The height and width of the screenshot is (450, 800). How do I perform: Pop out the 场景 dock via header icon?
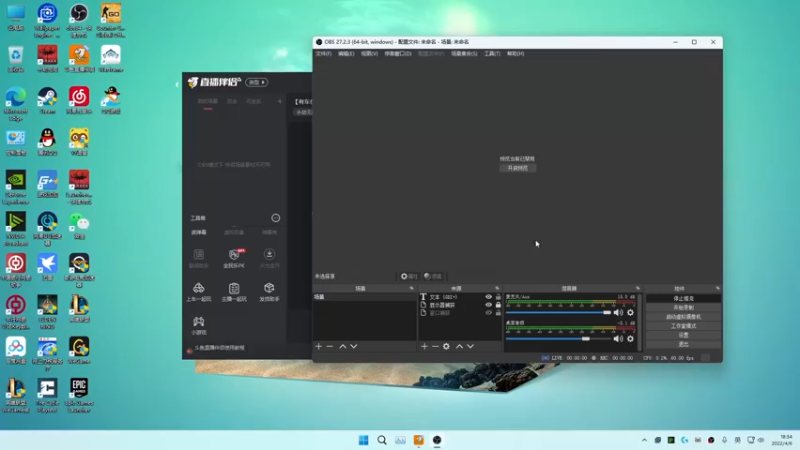point(412,288)
